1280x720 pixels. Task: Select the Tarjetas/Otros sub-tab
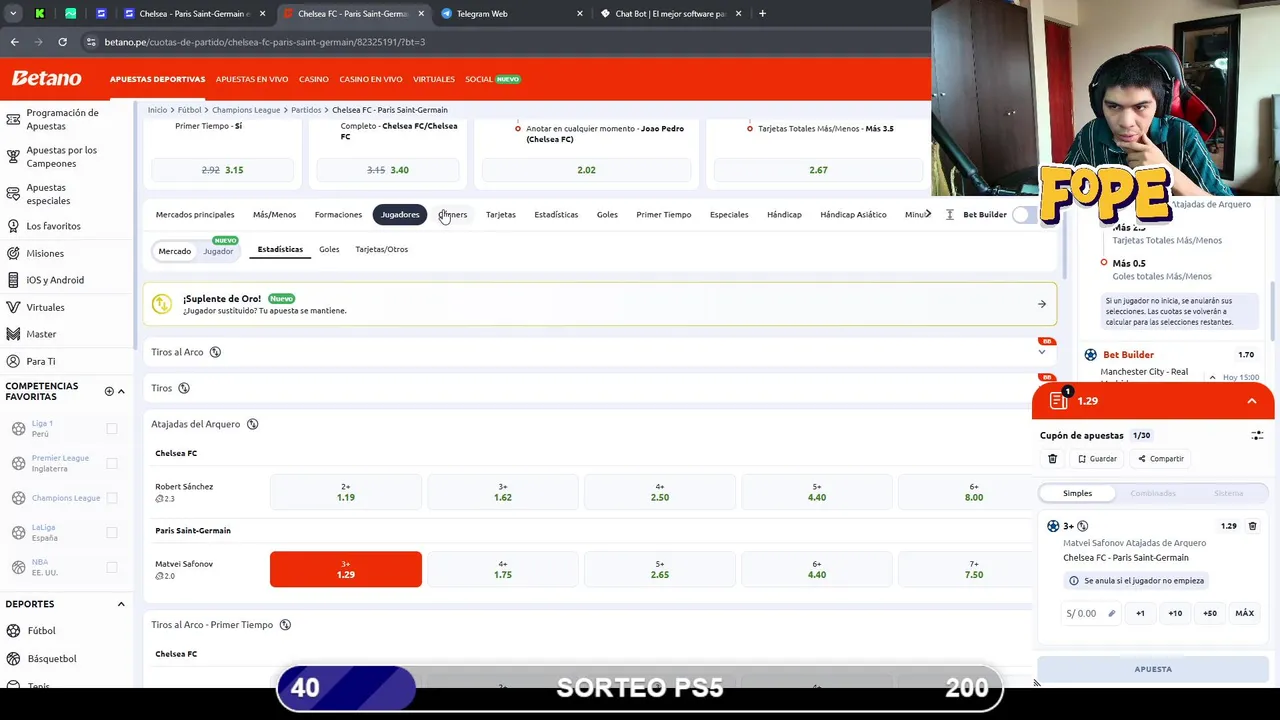pyautogui.click(x=381, y=249)
